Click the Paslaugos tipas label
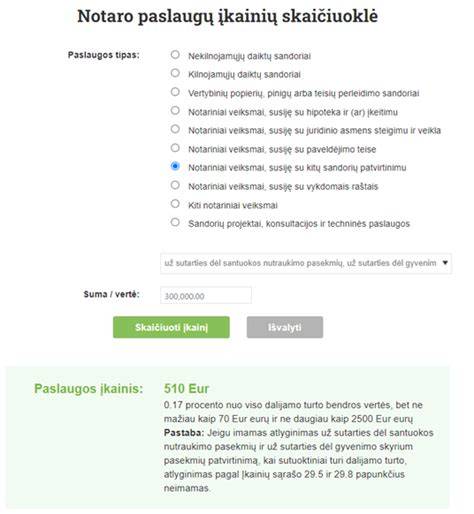 [x=104, y=55]
